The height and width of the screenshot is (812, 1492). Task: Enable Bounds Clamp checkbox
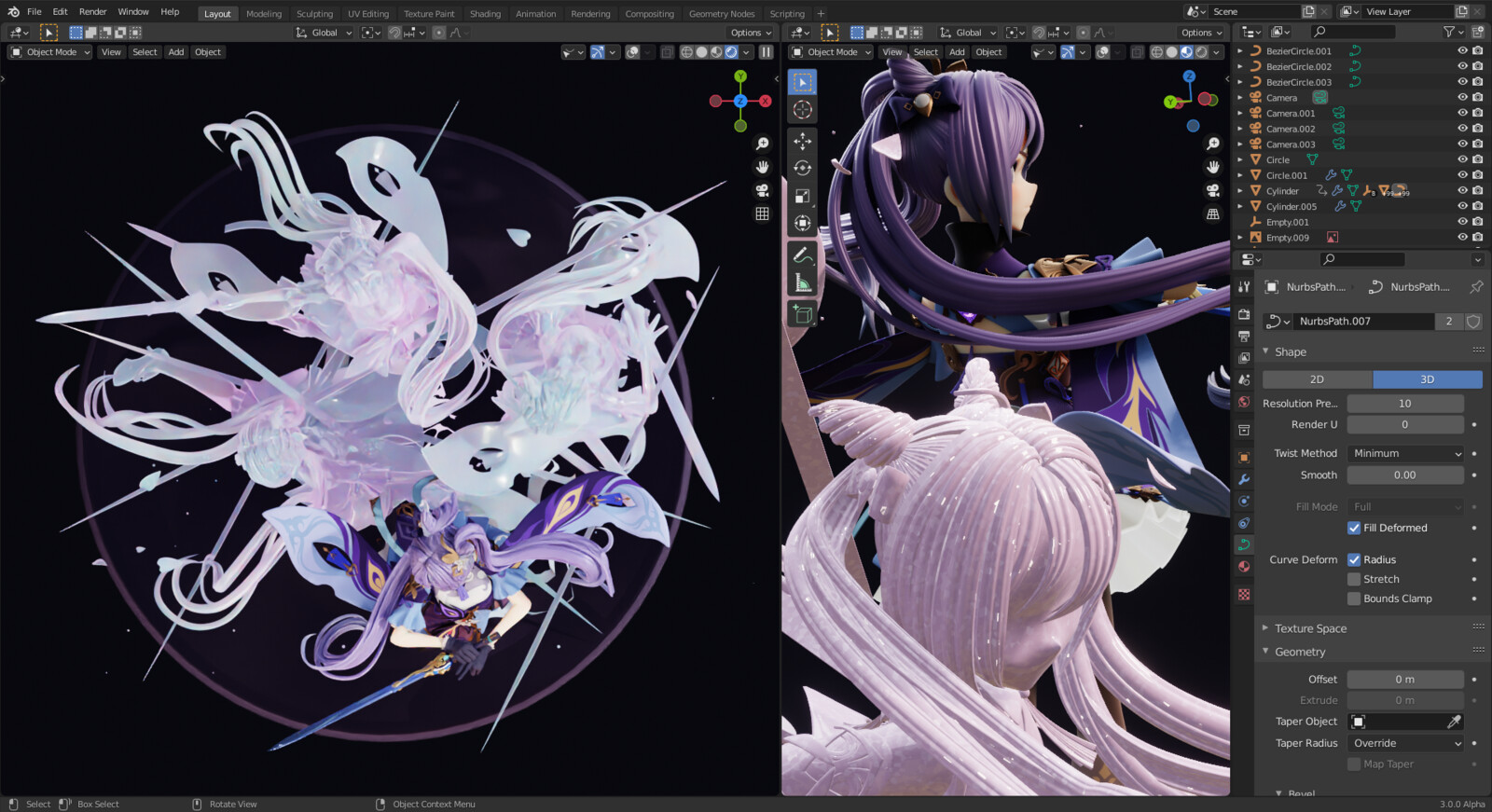click(1354, 599)
